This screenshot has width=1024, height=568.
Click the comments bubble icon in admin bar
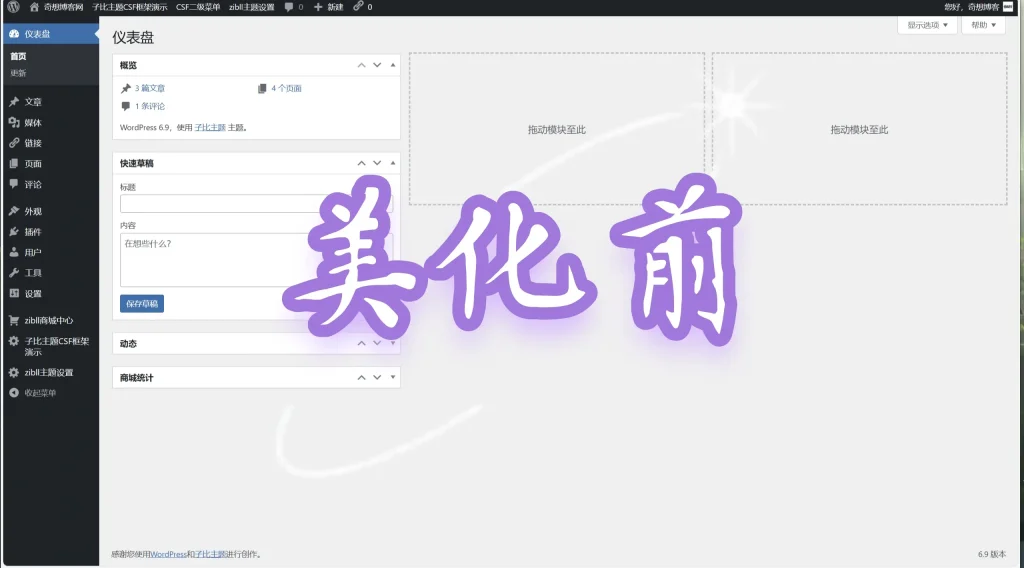click(x=289, y=7)
